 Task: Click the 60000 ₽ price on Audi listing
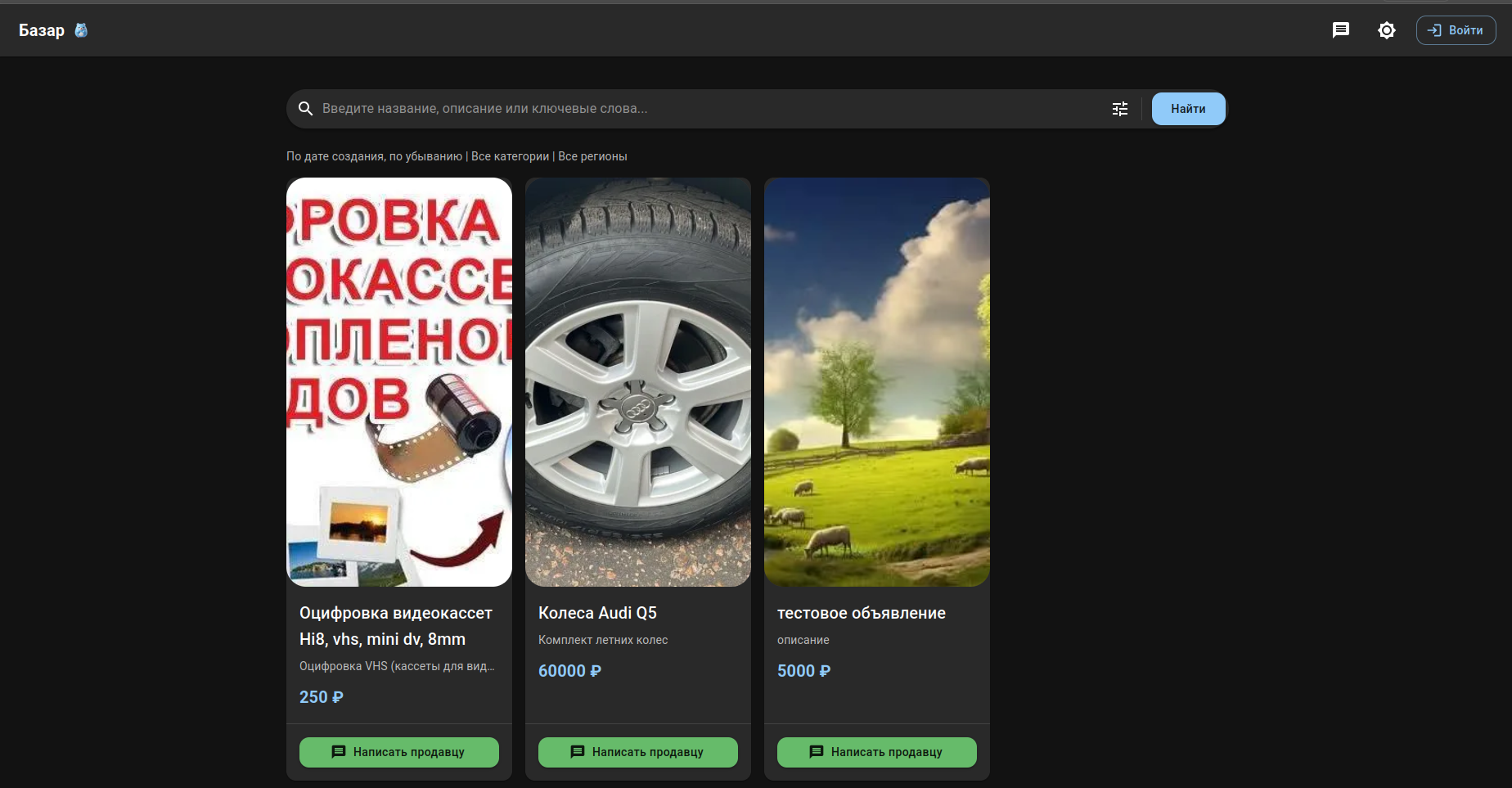(x=569, y=671)
